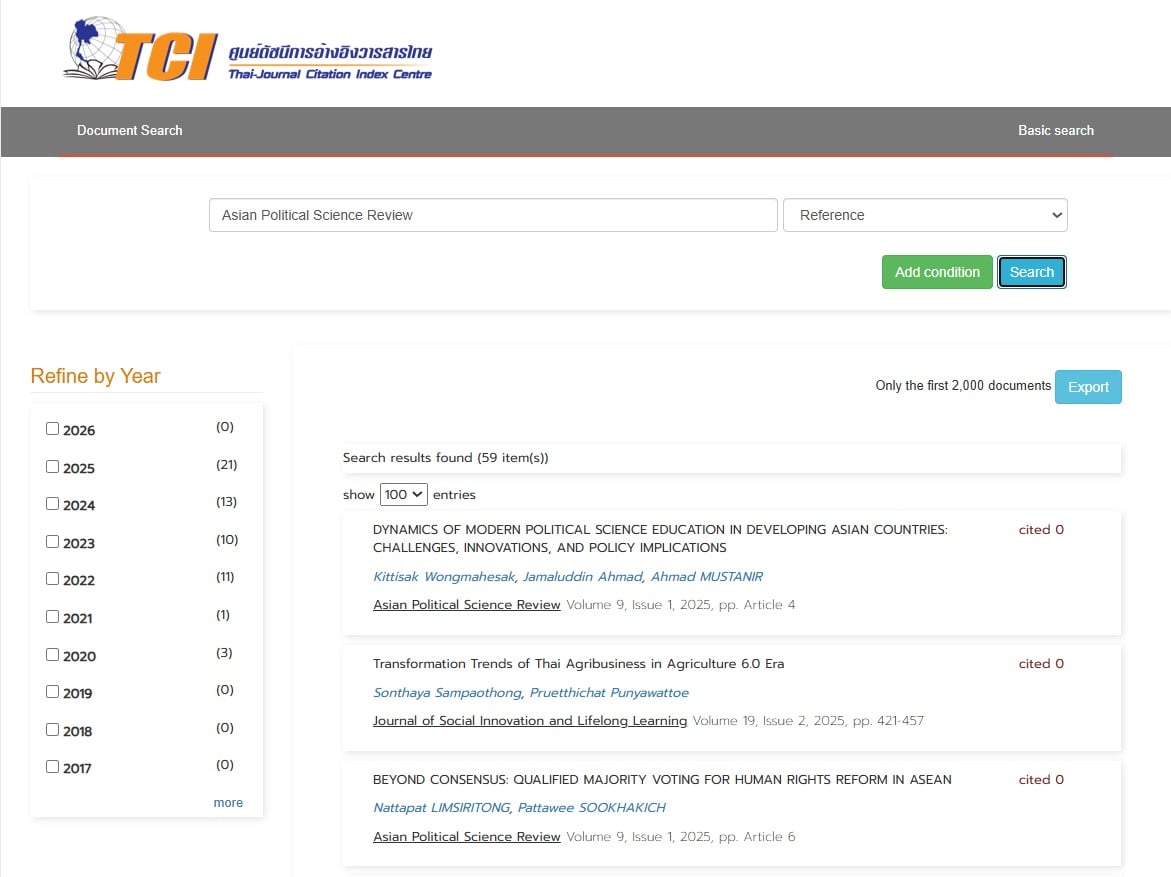The width and height of the screenshot is (1171, 877).
Task: Export the search results
Action: pos(1087,387)
